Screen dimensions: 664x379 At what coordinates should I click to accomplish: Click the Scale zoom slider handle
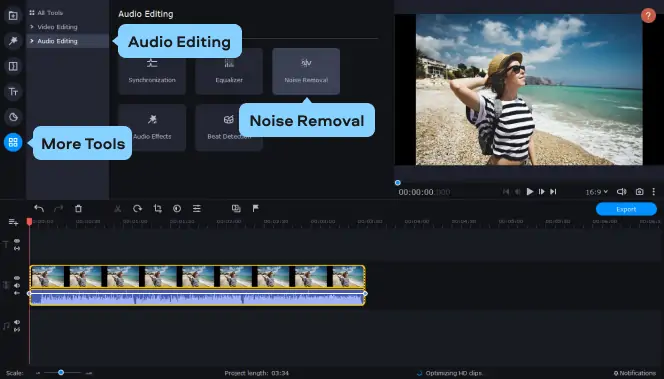pyautogui.click(x=61, y=373)
